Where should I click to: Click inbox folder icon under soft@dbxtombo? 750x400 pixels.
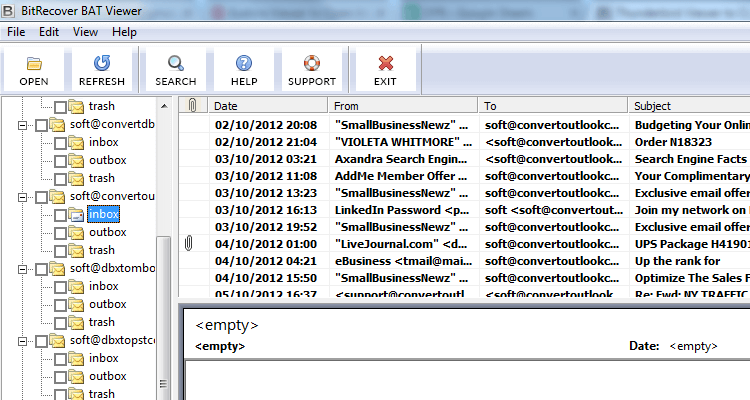(76, 287)
